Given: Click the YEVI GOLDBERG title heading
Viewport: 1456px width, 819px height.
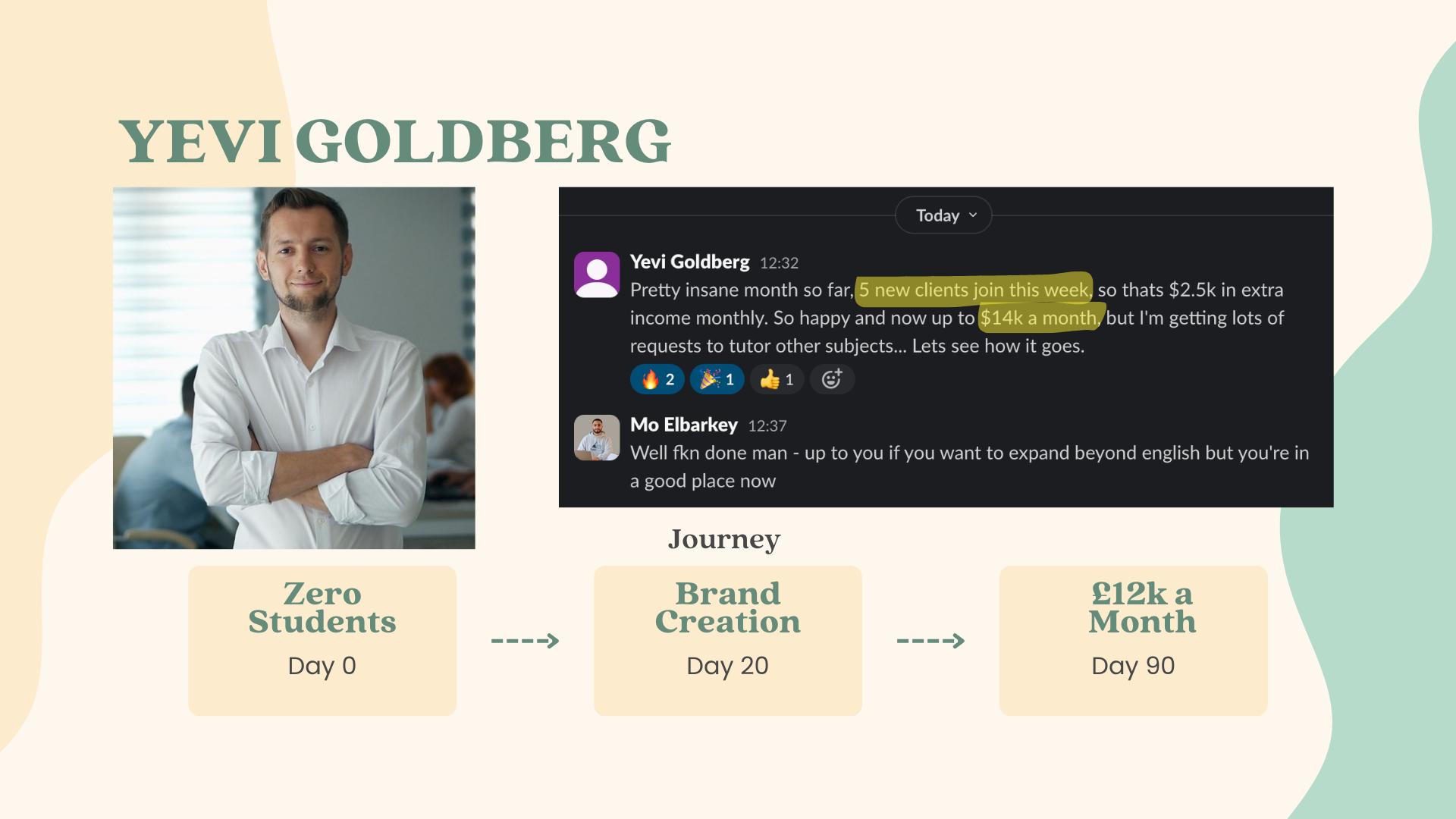Looking at the screenshot, I should (x=394, y=142).
